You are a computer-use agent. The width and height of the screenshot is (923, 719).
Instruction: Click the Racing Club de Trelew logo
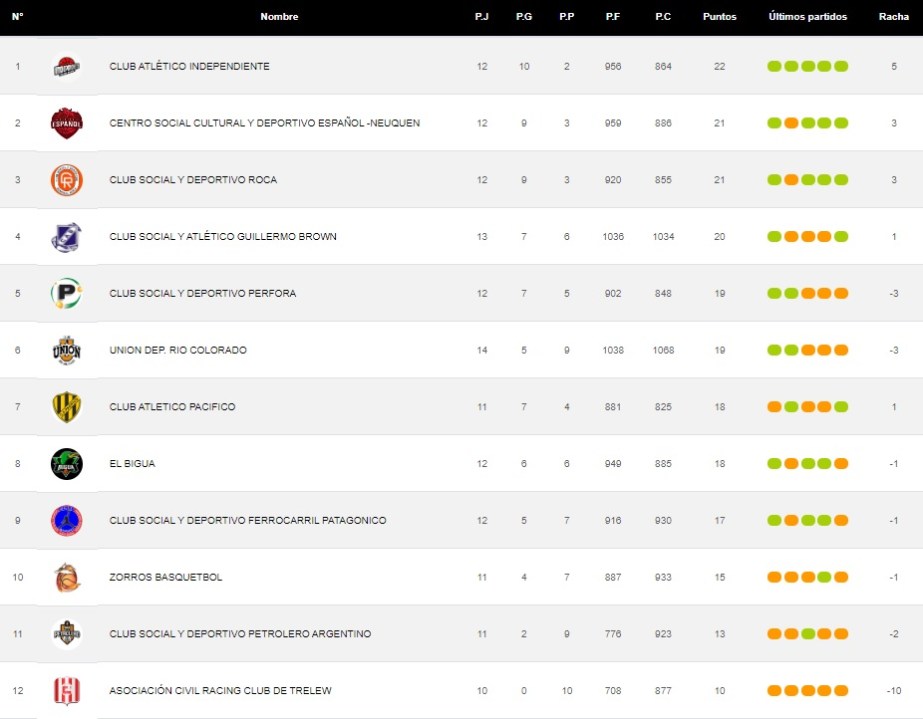pyautogui.click(x=66, y=691)
